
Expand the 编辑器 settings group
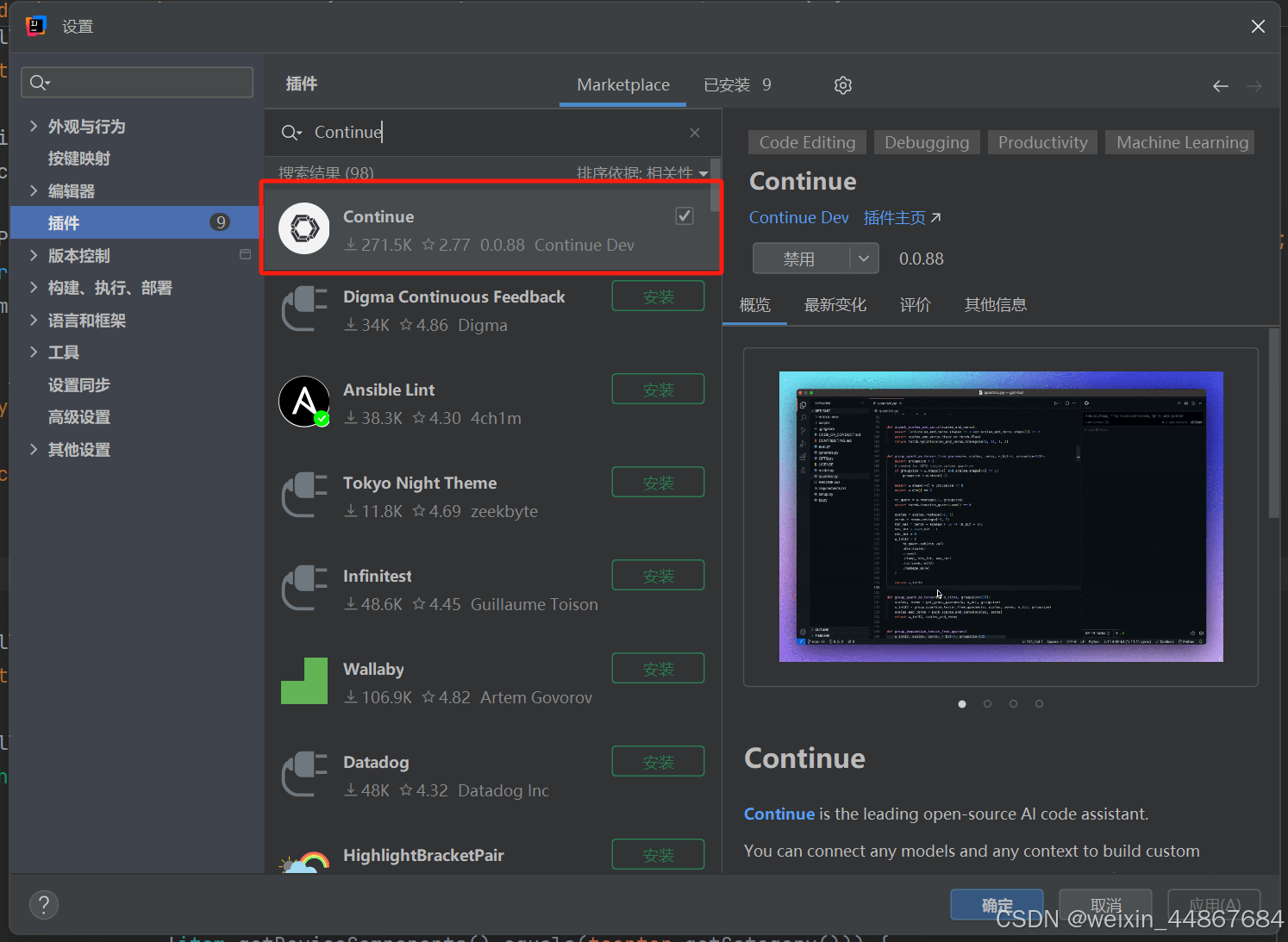tap(34, 191)
